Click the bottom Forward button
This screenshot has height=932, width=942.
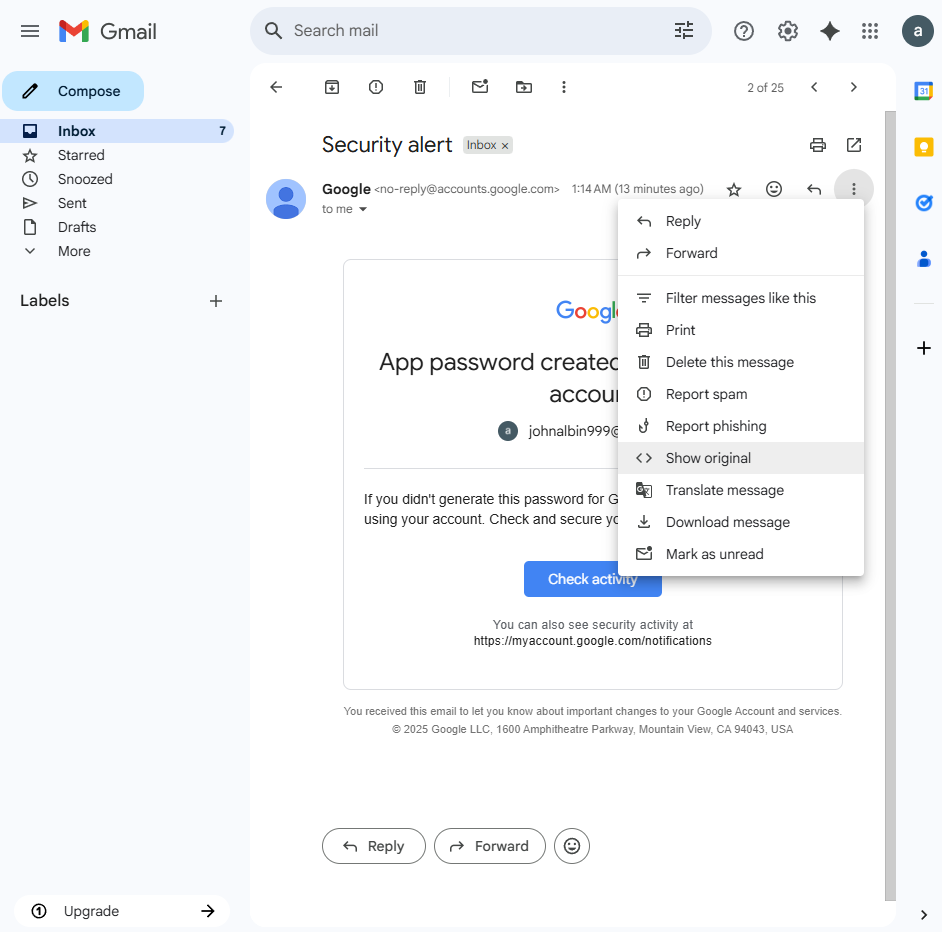point(490,846)
